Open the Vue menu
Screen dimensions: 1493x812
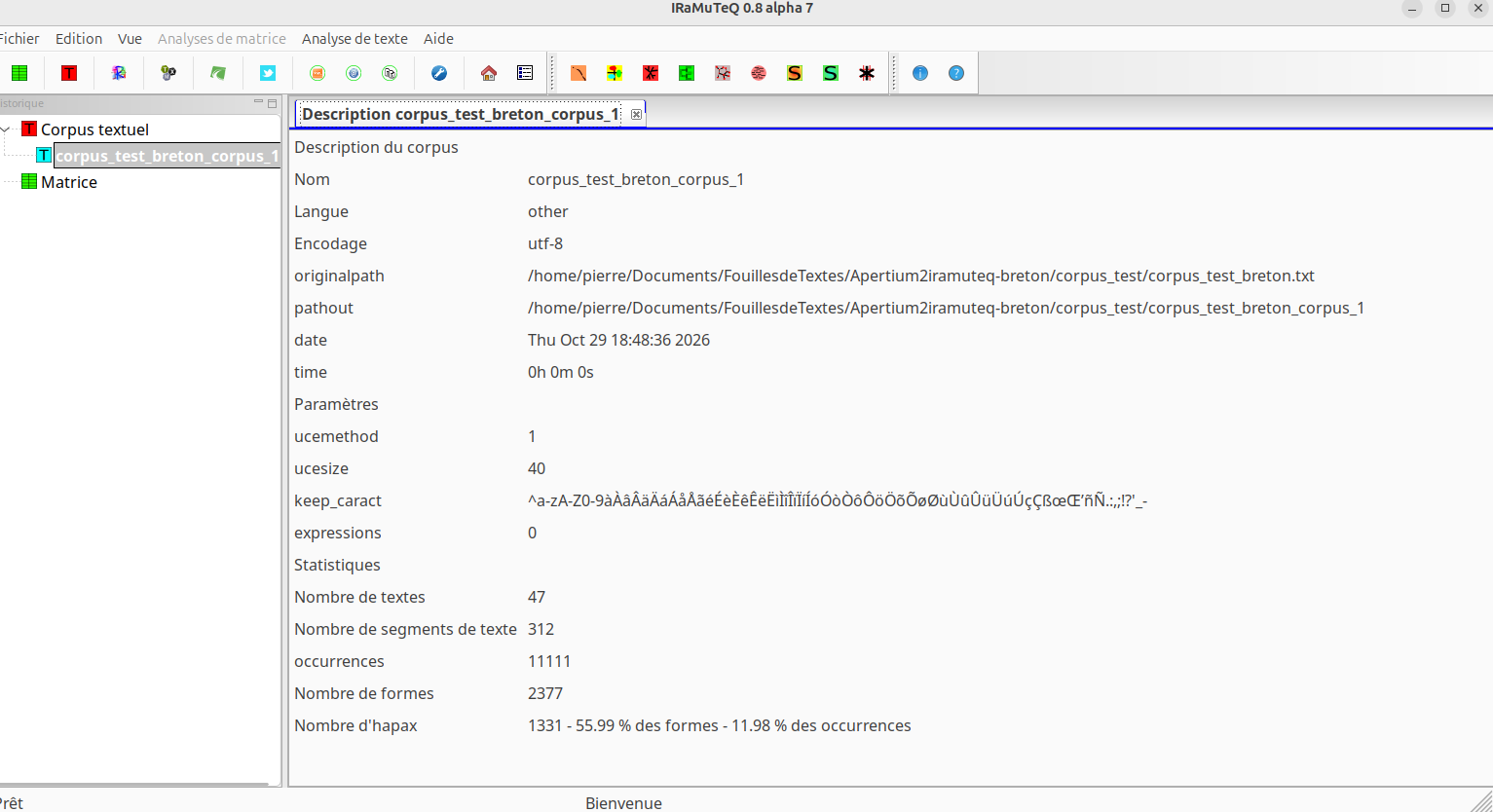pos(130,39)
